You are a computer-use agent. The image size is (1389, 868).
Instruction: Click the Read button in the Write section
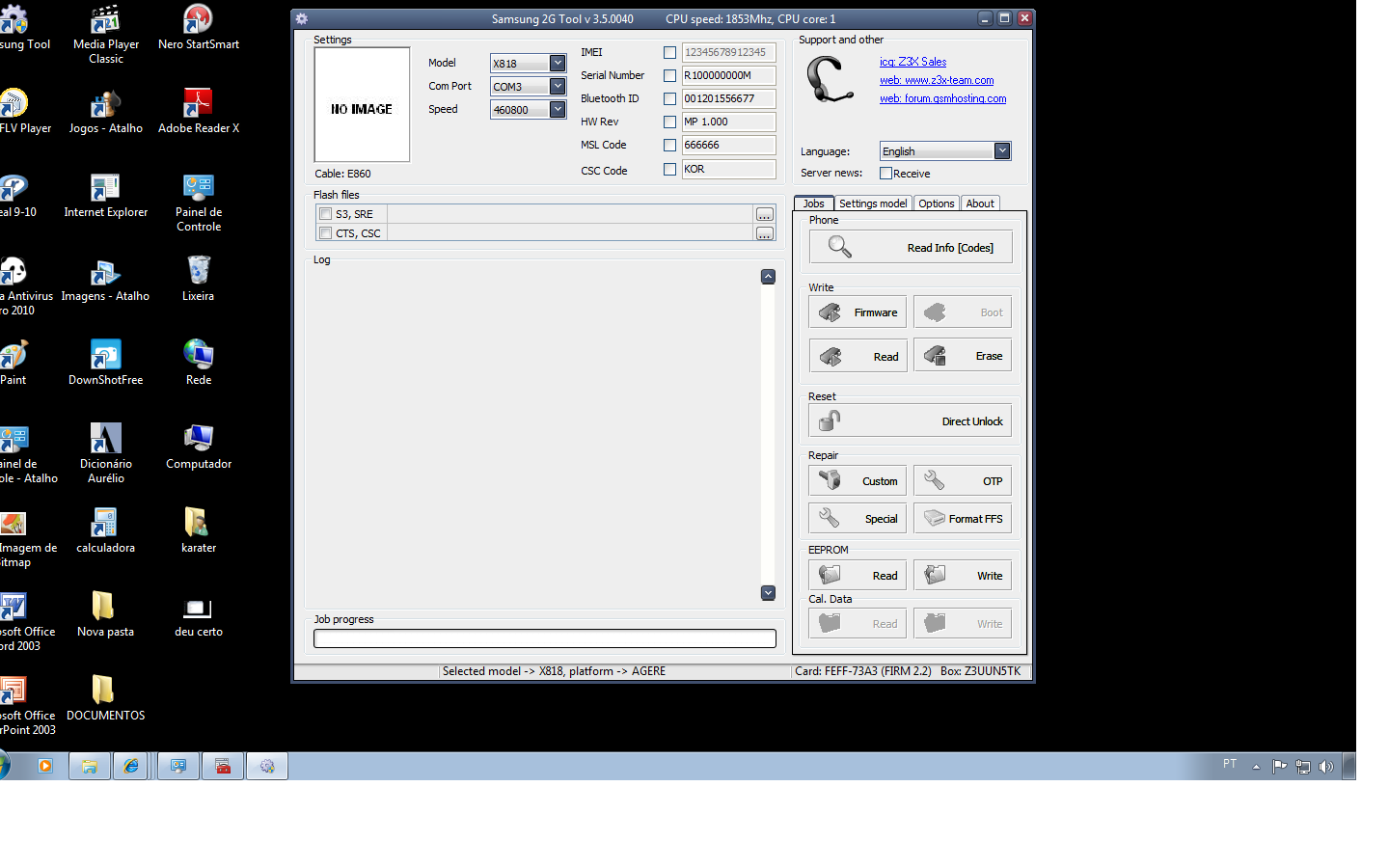tap(858, 356)
